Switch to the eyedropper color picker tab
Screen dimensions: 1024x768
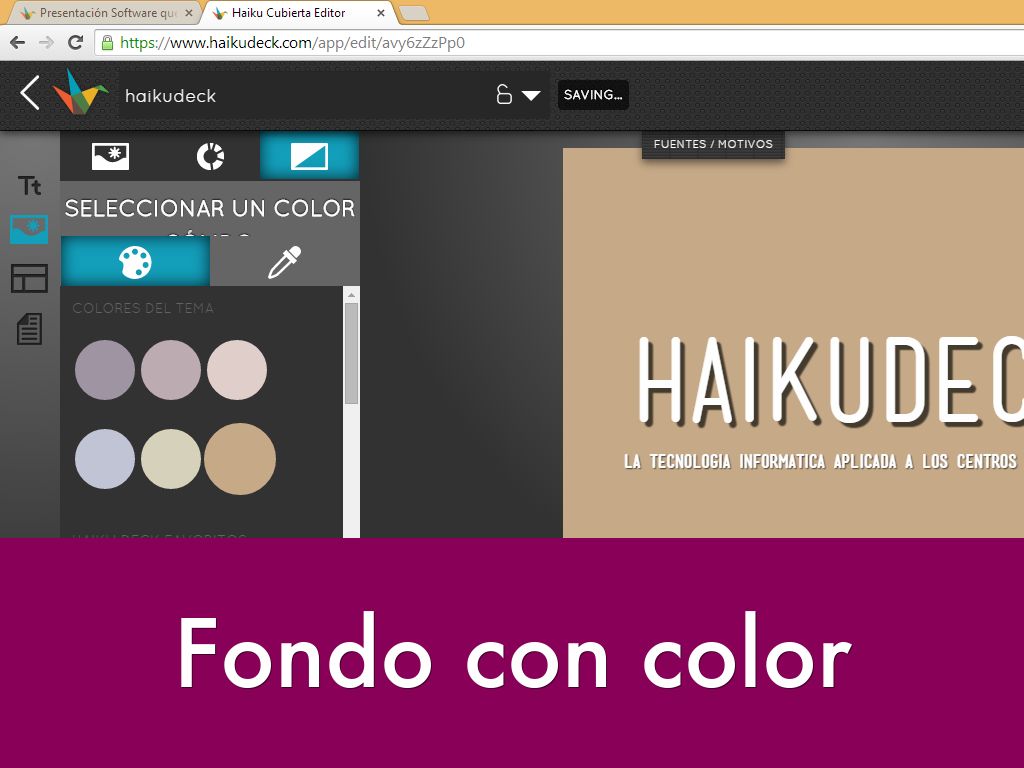coord(284,262)
